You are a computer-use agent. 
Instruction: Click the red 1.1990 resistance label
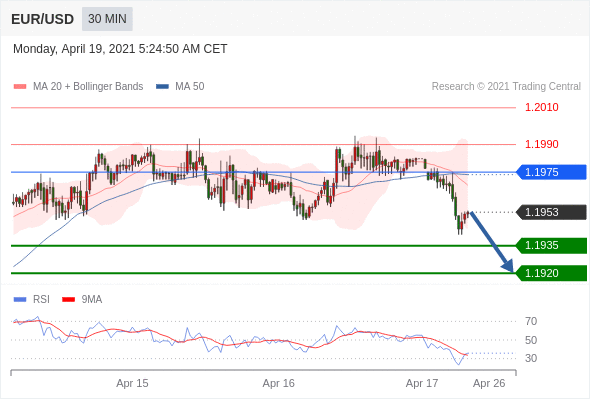click(542, 144)
